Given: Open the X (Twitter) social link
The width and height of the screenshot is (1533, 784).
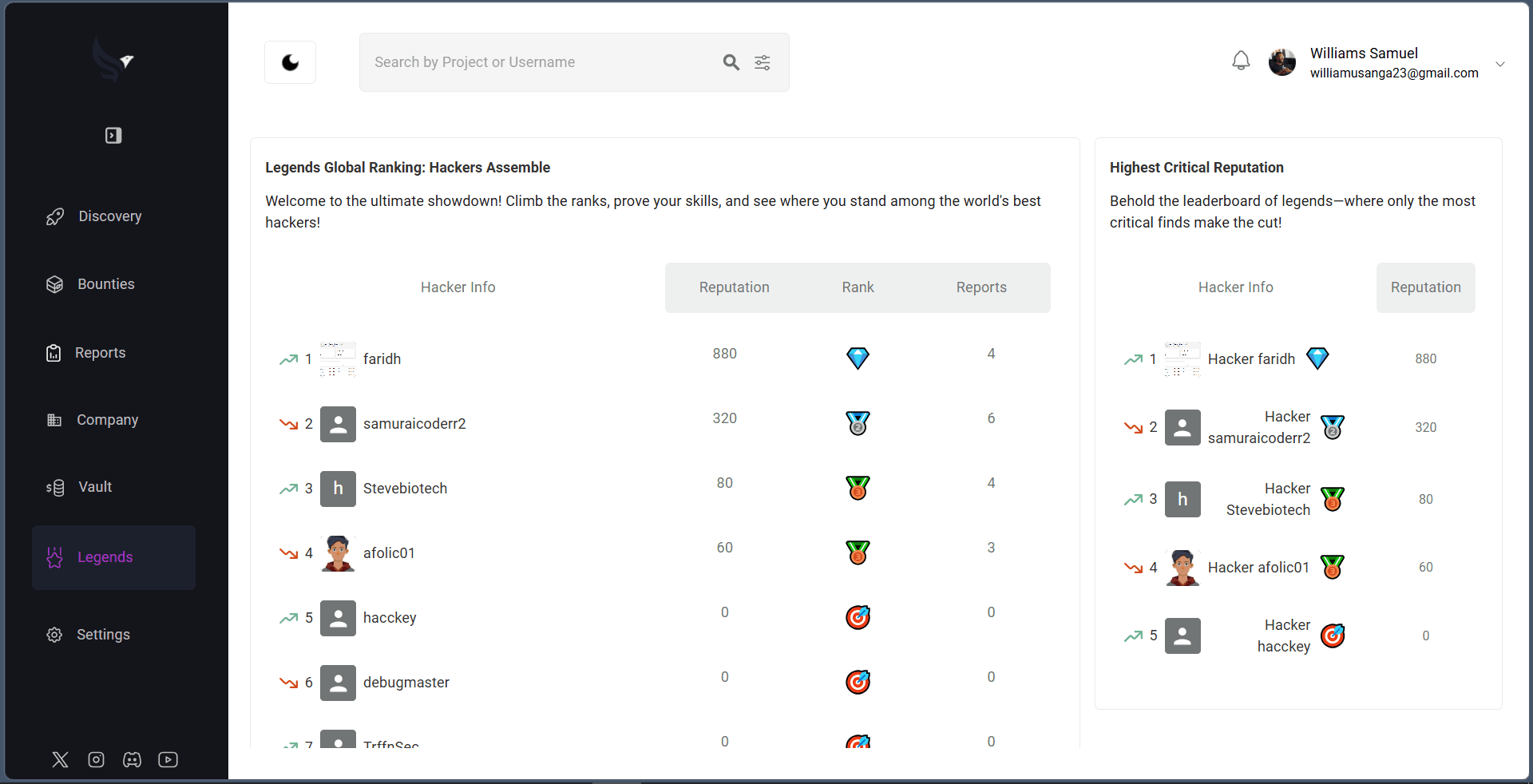Looking at the screenshot, I should (x=61, y=759).
